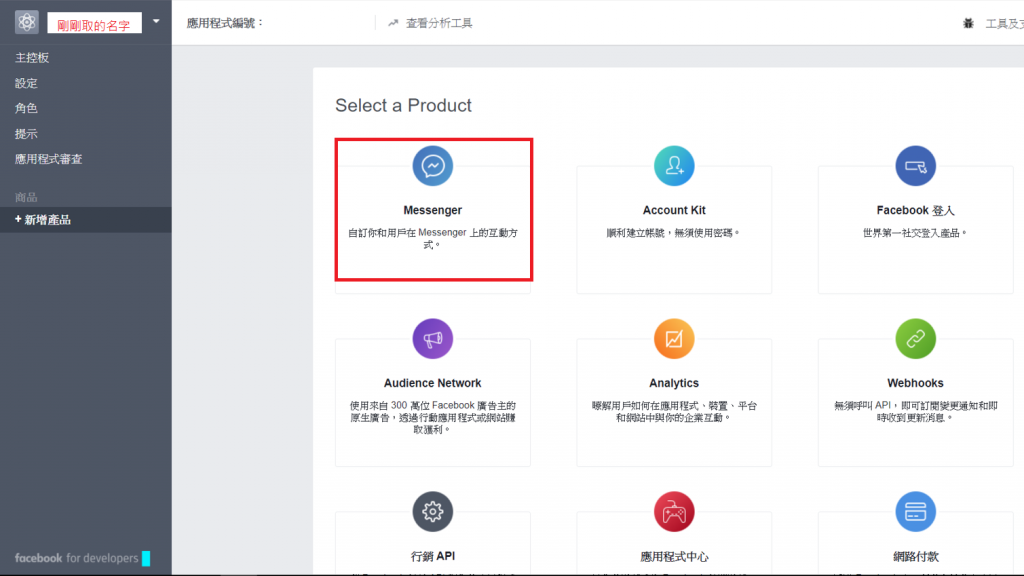Click the Webhooks link icon
Viewport: 1024px width, 576px height.
tap(915, 339)
